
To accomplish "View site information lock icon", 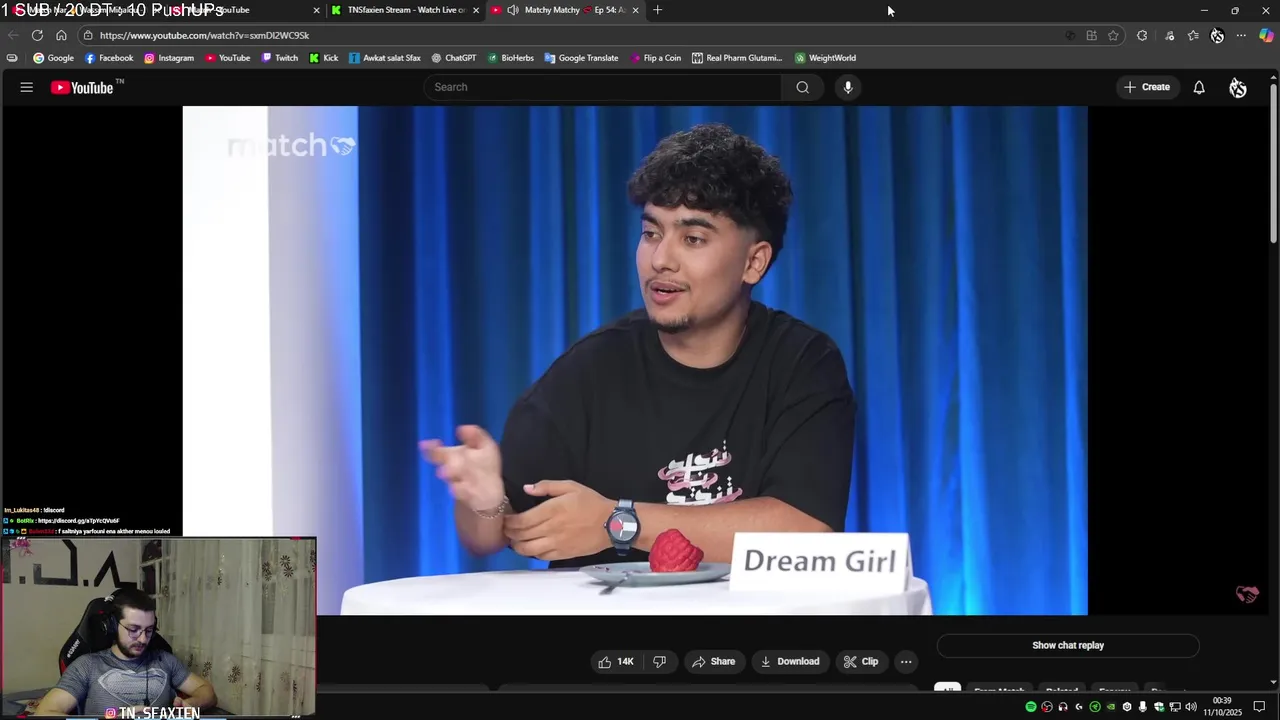I will coord(88,35).
